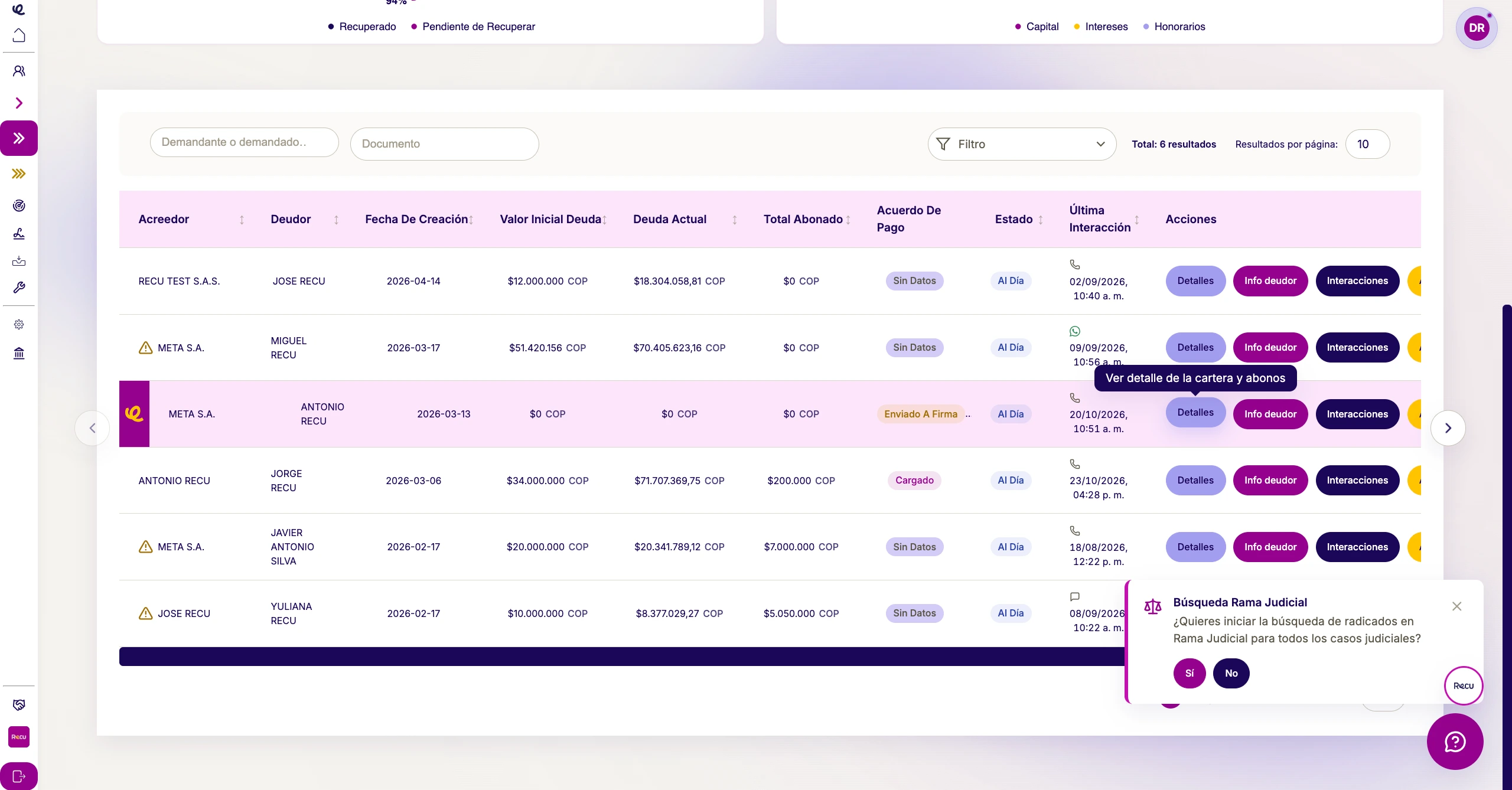Click Sí in Rama Judicial prompt

(1190, 673)
